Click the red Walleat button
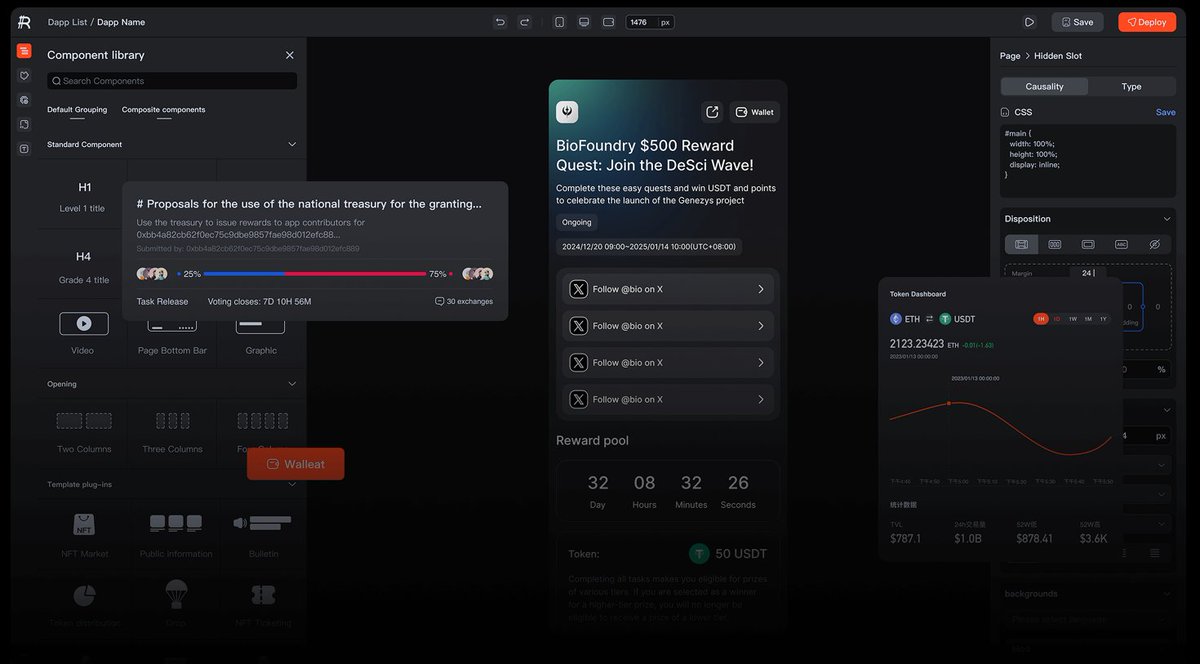The image size is (1200, 664). (296, 464)
